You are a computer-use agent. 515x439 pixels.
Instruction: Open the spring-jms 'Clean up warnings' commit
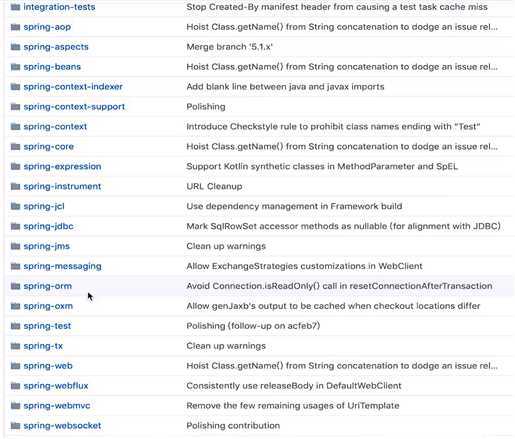[x=226, y=246]
